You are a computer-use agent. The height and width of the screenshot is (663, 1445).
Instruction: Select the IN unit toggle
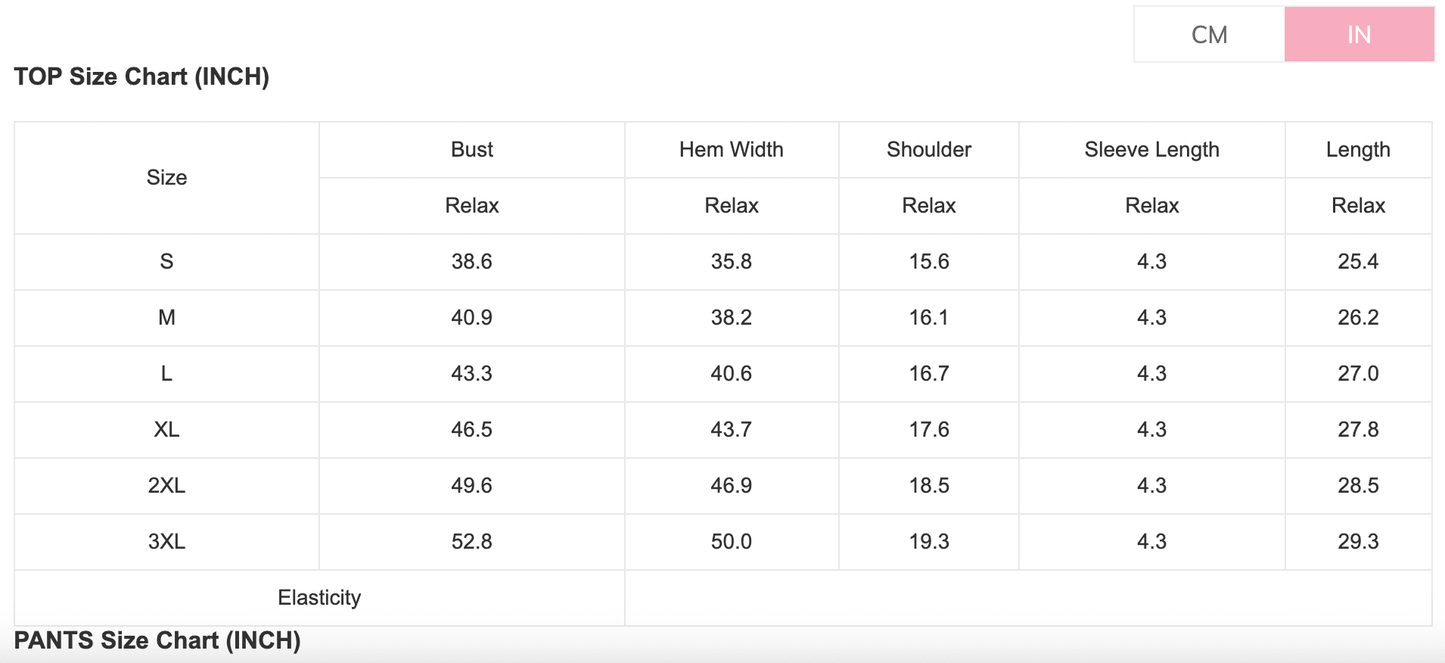pos(1358,35)
